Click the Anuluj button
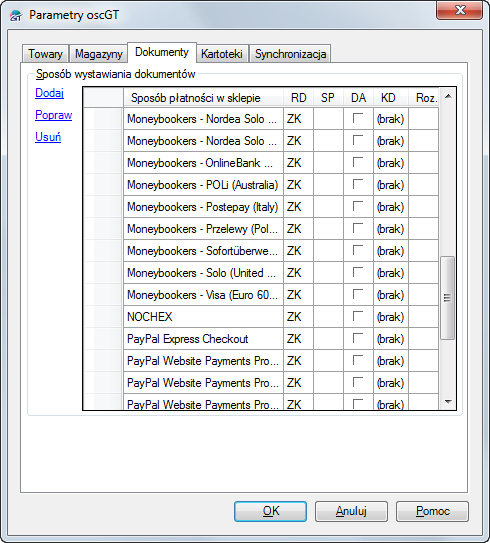This screenshot has height=543, width=490. point(351,511)
